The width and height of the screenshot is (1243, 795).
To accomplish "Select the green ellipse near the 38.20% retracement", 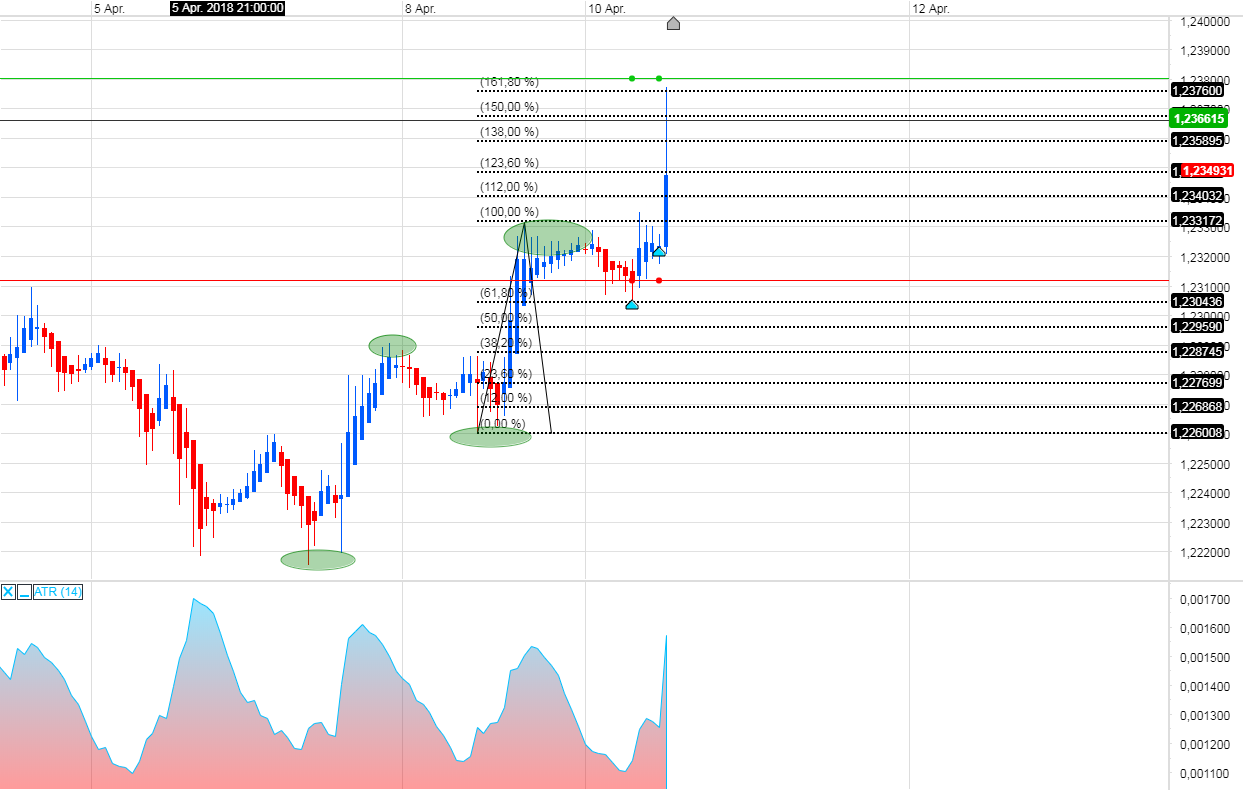I will point(392,345).
